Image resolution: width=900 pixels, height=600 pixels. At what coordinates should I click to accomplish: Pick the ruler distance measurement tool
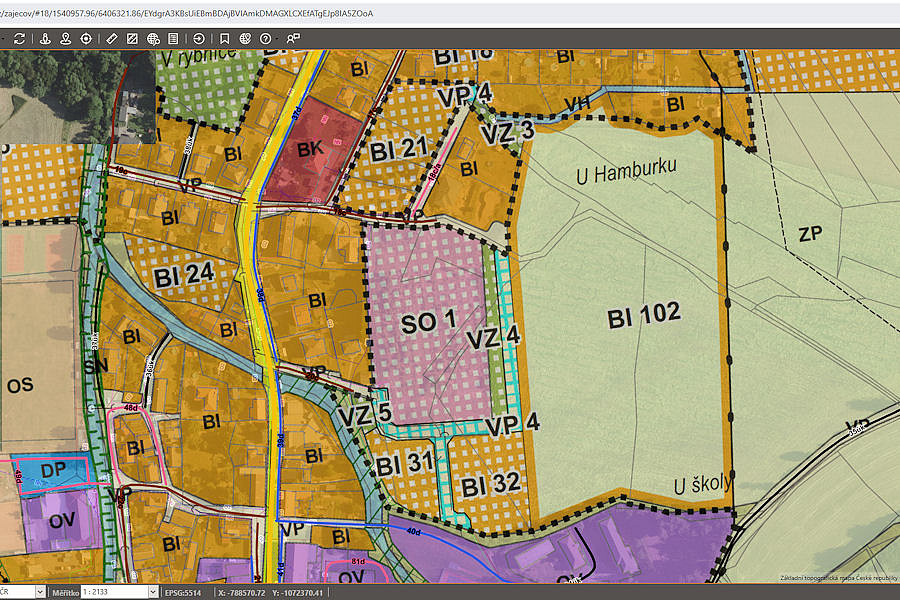click(112, 38)
